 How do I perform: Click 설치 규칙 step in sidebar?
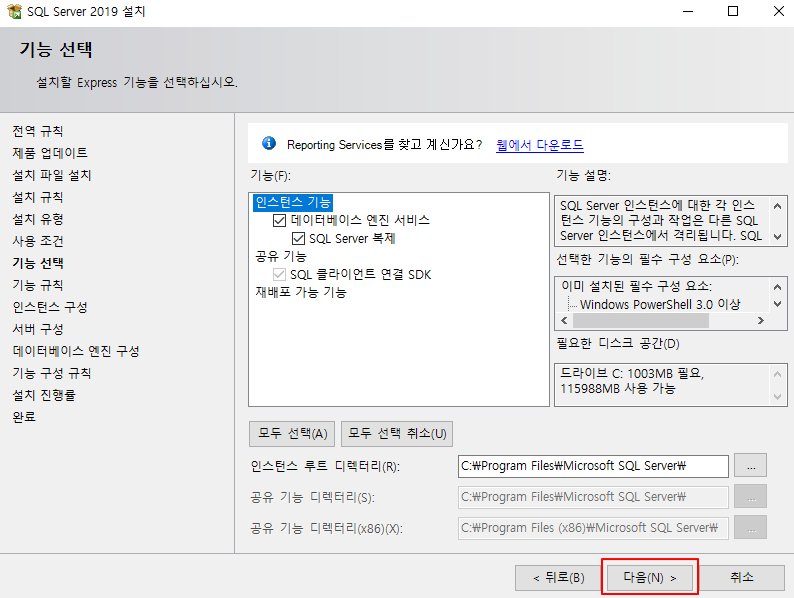[x=38, y=197]
